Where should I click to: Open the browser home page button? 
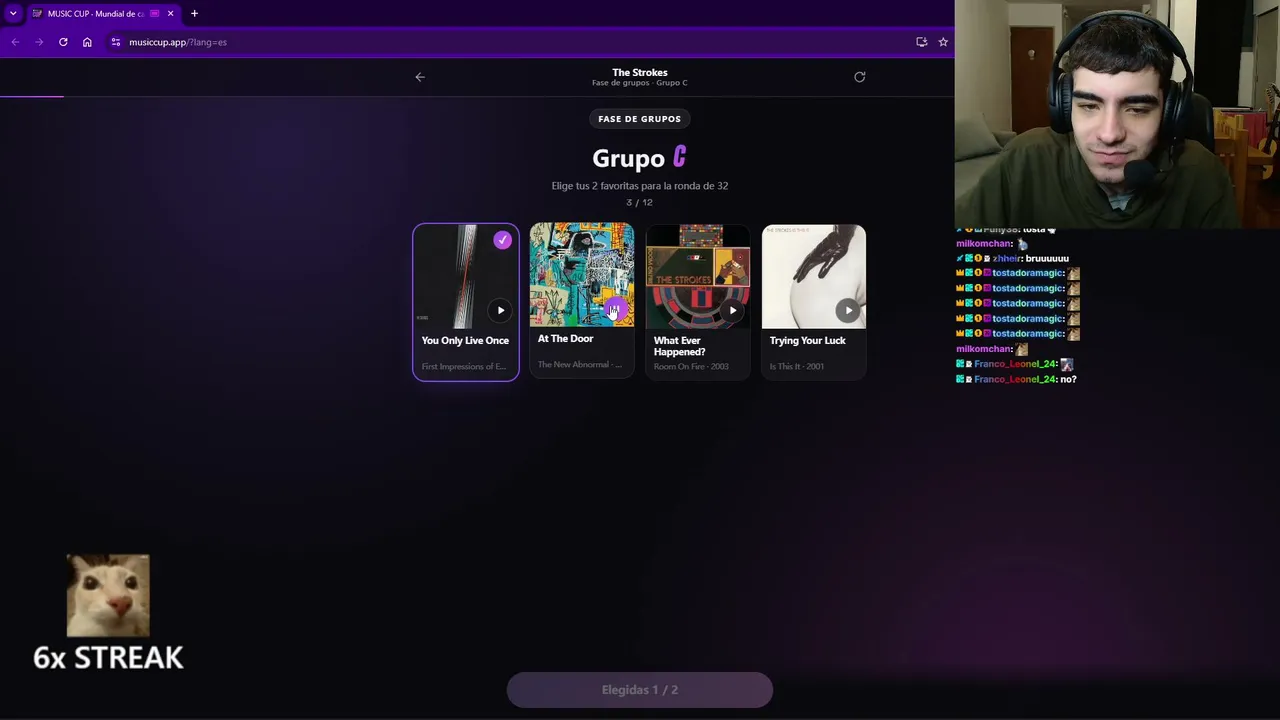(x=87, y=42)
